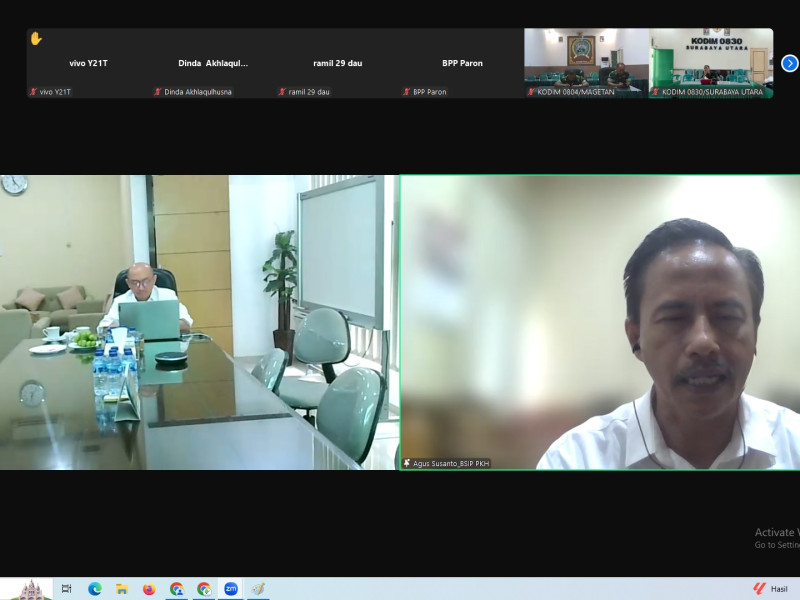Launch Firefox from the taskbar
800x600 pixels.
click(x=149, y=589)
